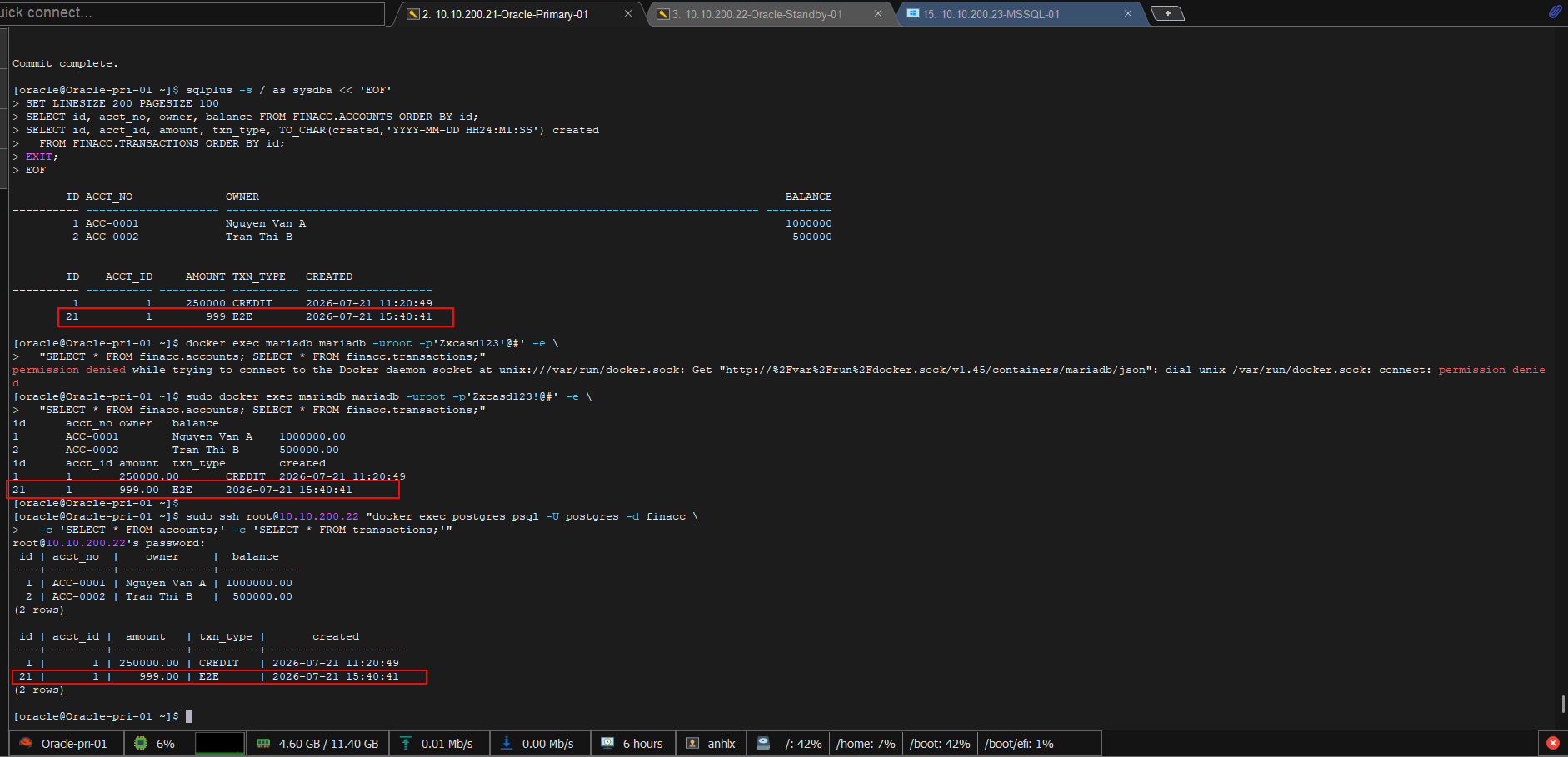Click the uptime monitor icon

coord(607,743)
